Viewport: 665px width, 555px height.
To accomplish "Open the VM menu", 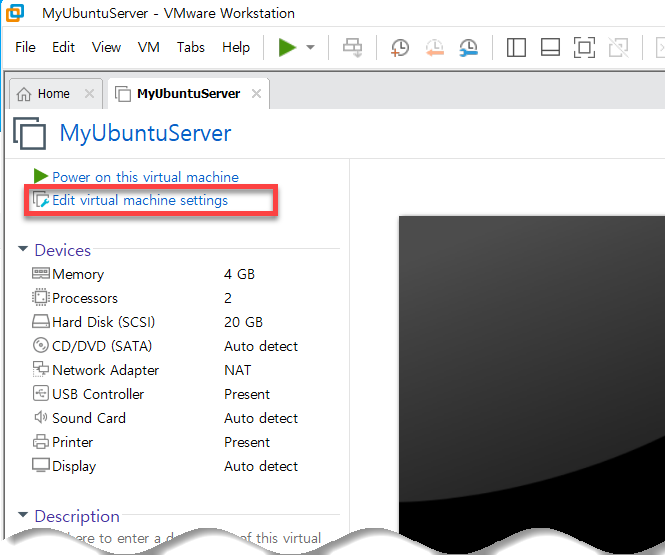I will tap(148, 47).
